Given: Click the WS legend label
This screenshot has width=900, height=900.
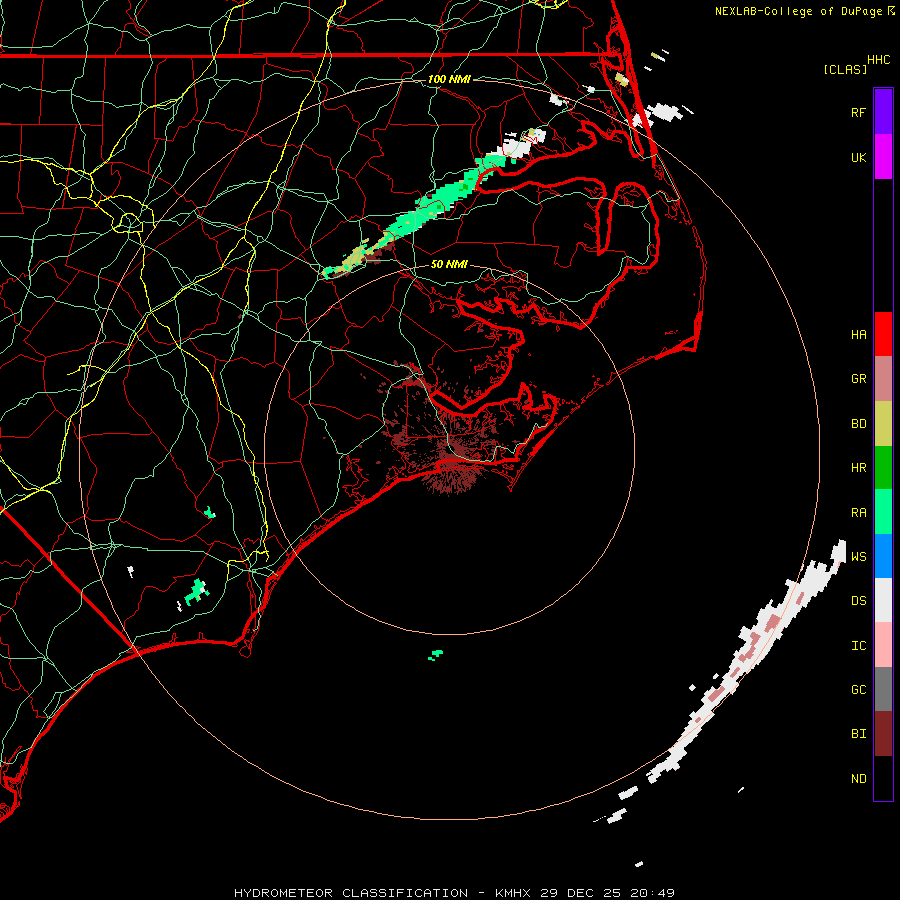Looking at the screenshot, I should point(858,556).
